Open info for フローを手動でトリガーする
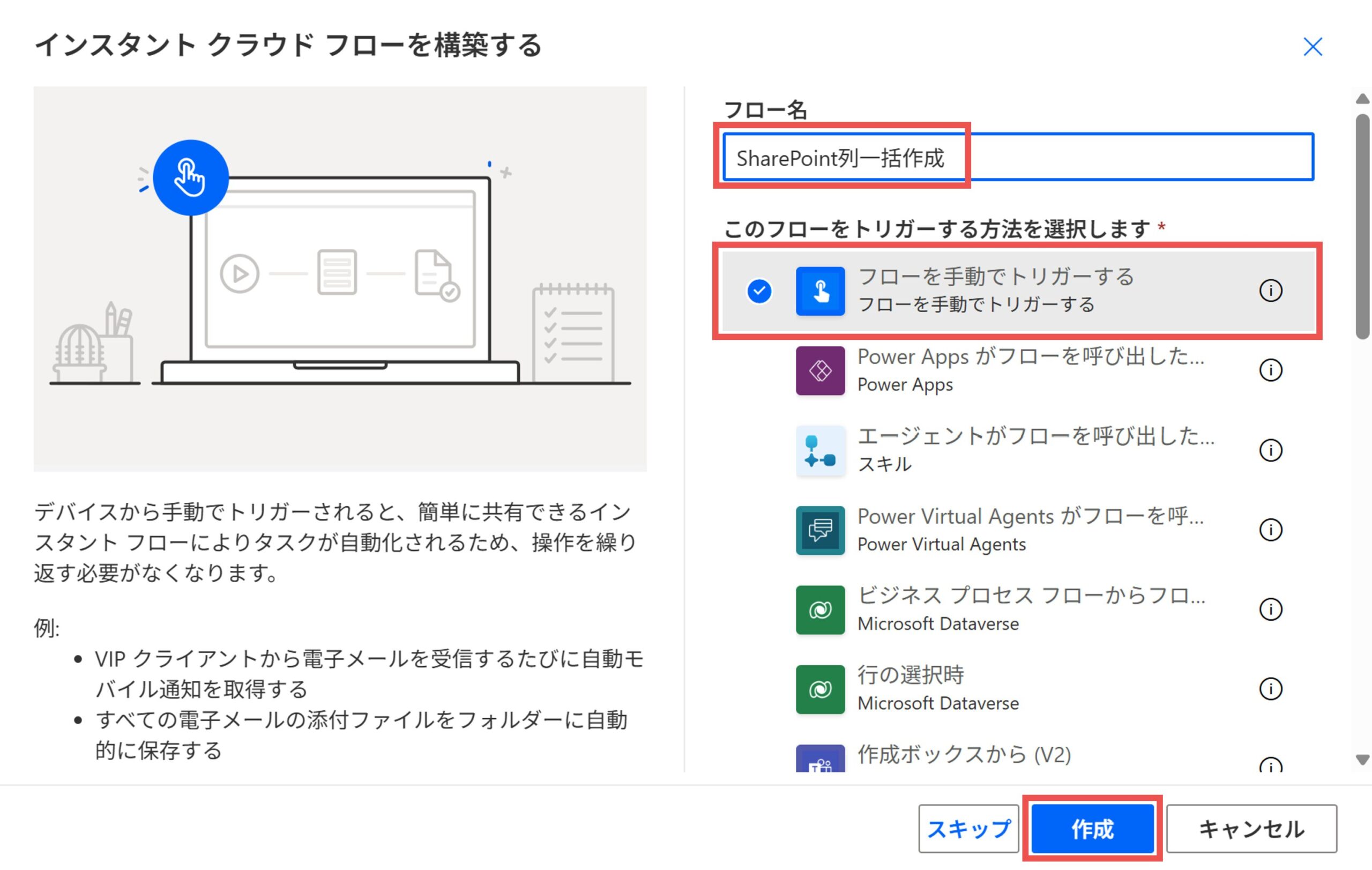1372x870 pixels. click(x=1270, y=291)
